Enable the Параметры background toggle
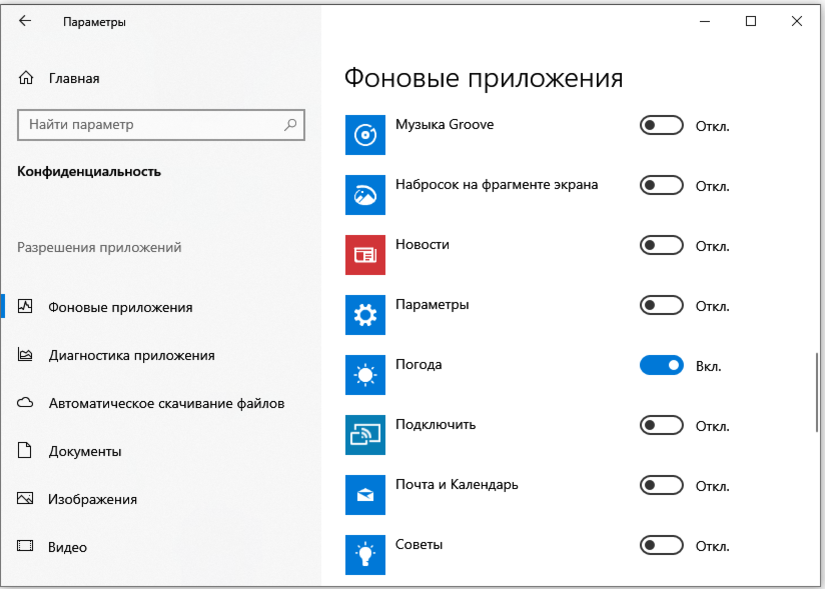The height and width of the screenshot is (589, 825). click(661, 305)
